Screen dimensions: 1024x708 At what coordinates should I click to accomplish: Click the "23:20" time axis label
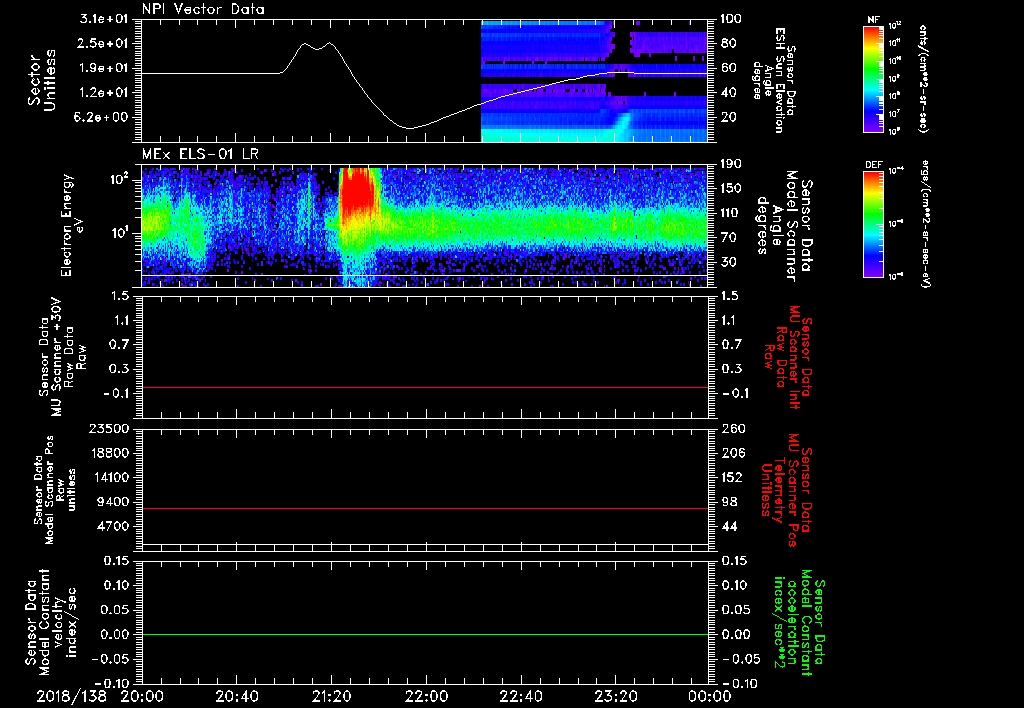pyautogui.click(x=615, y=696)
